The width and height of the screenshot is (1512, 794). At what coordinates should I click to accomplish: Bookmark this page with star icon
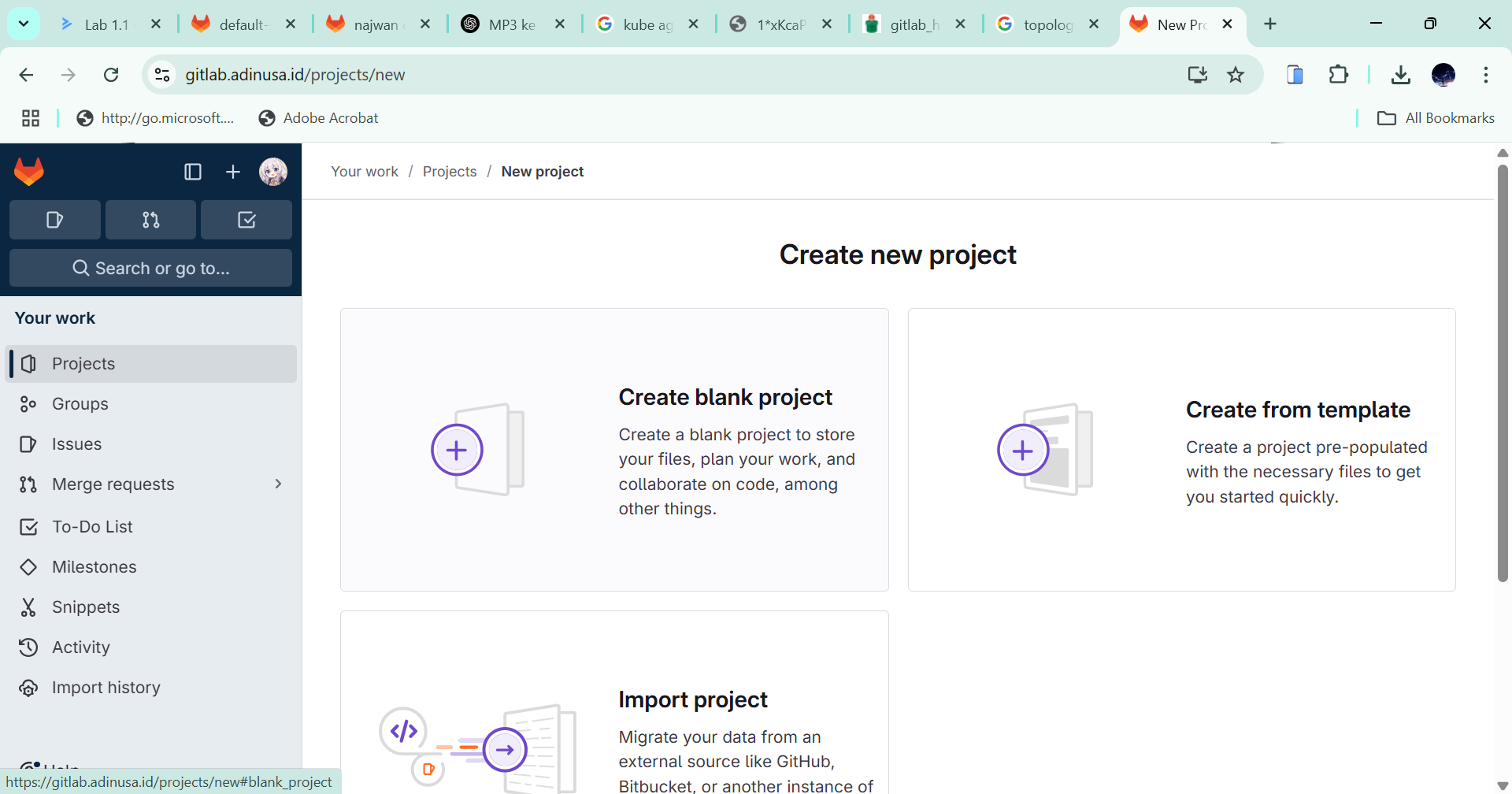(1236, 75)
